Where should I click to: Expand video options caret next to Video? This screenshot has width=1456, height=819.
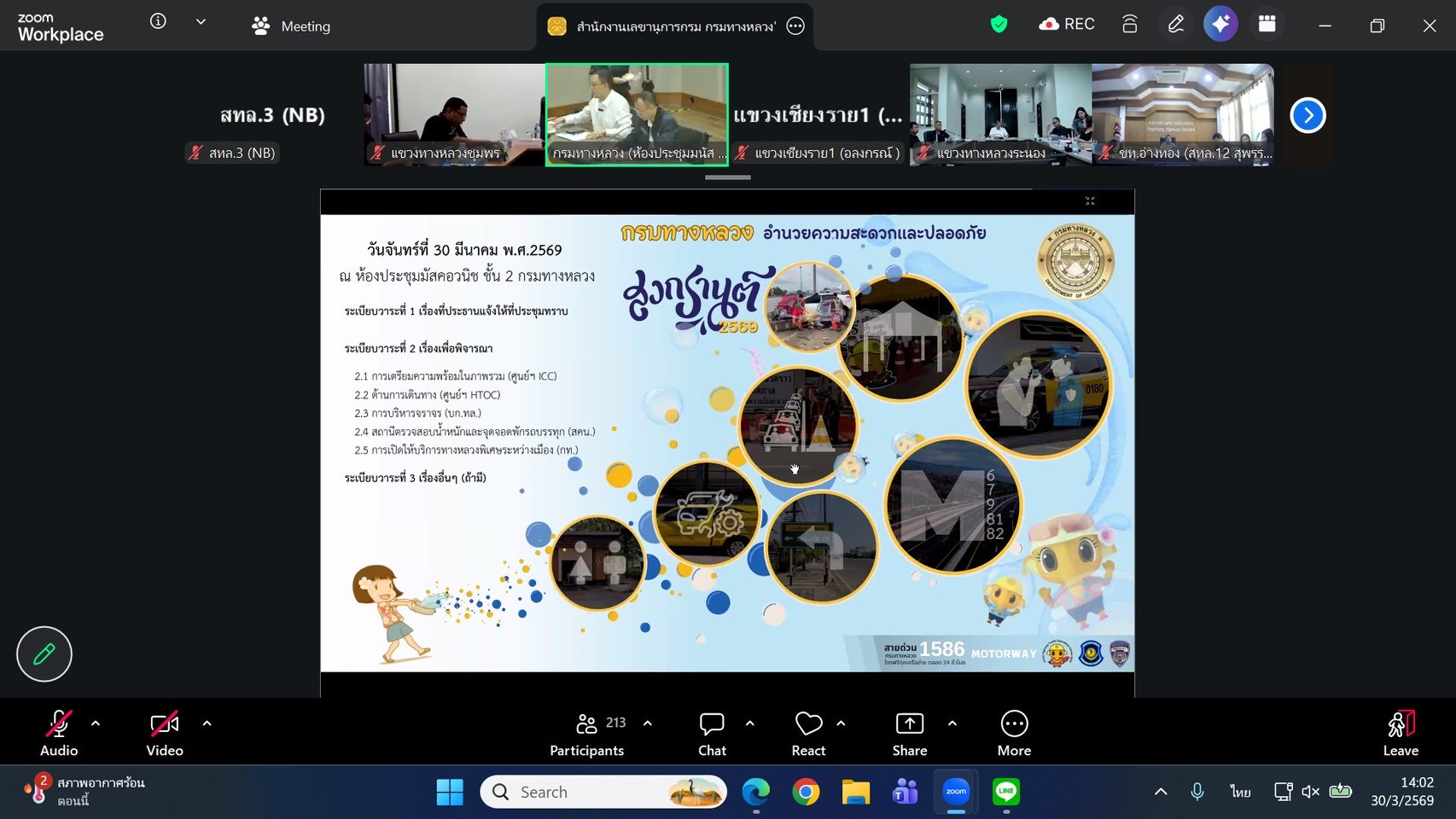(x=207, y=723)
